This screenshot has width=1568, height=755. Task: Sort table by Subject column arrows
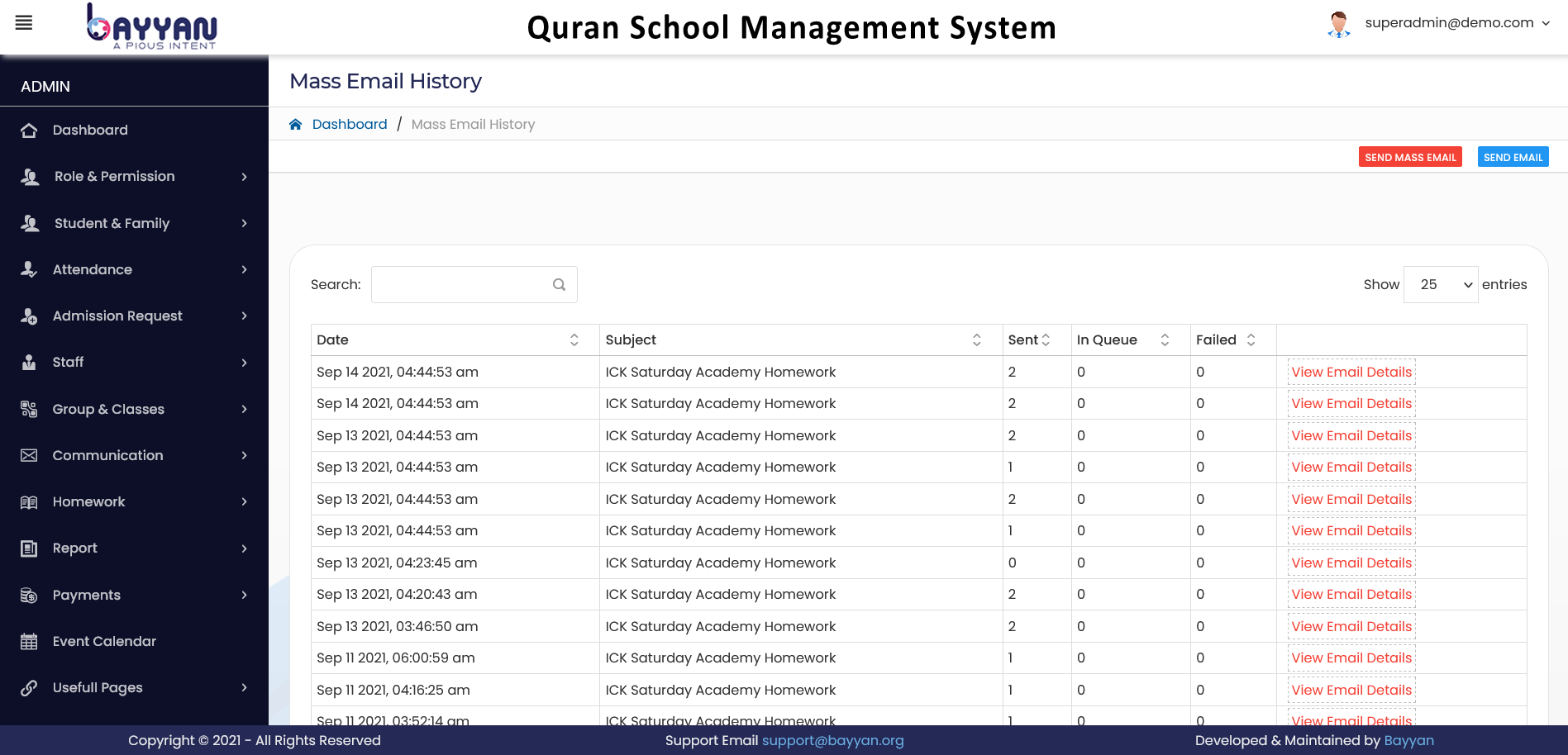(x=976, y=340)
